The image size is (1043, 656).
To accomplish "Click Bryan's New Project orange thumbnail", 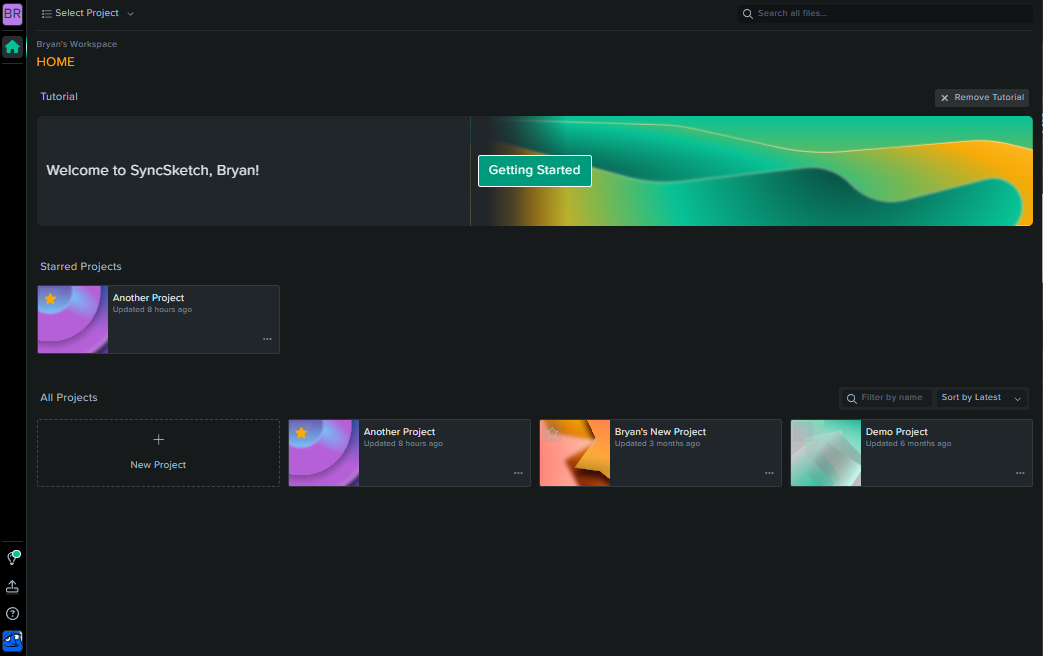I will pyautogui.click(x=575, y=453).
